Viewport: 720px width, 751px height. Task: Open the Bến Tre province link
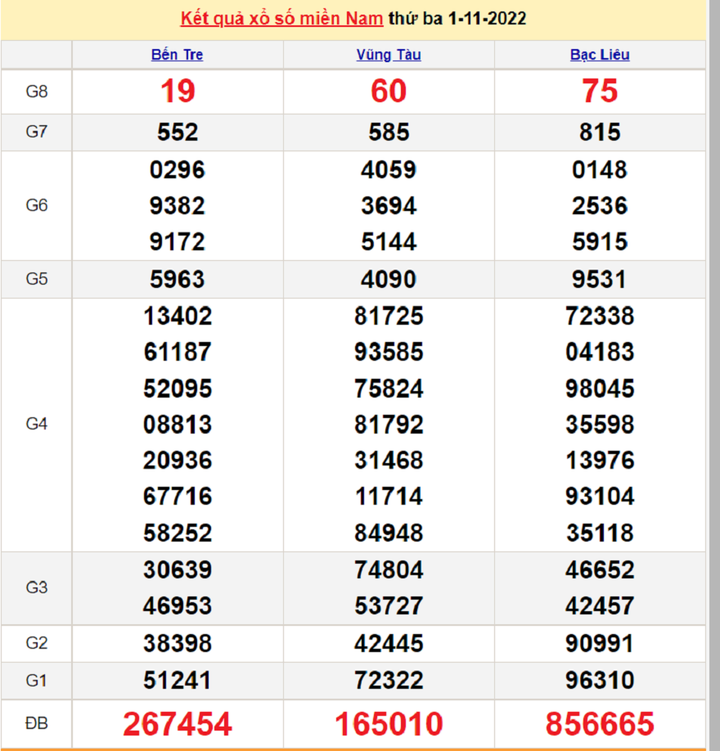pyautogui.click(x=178, y=55)
